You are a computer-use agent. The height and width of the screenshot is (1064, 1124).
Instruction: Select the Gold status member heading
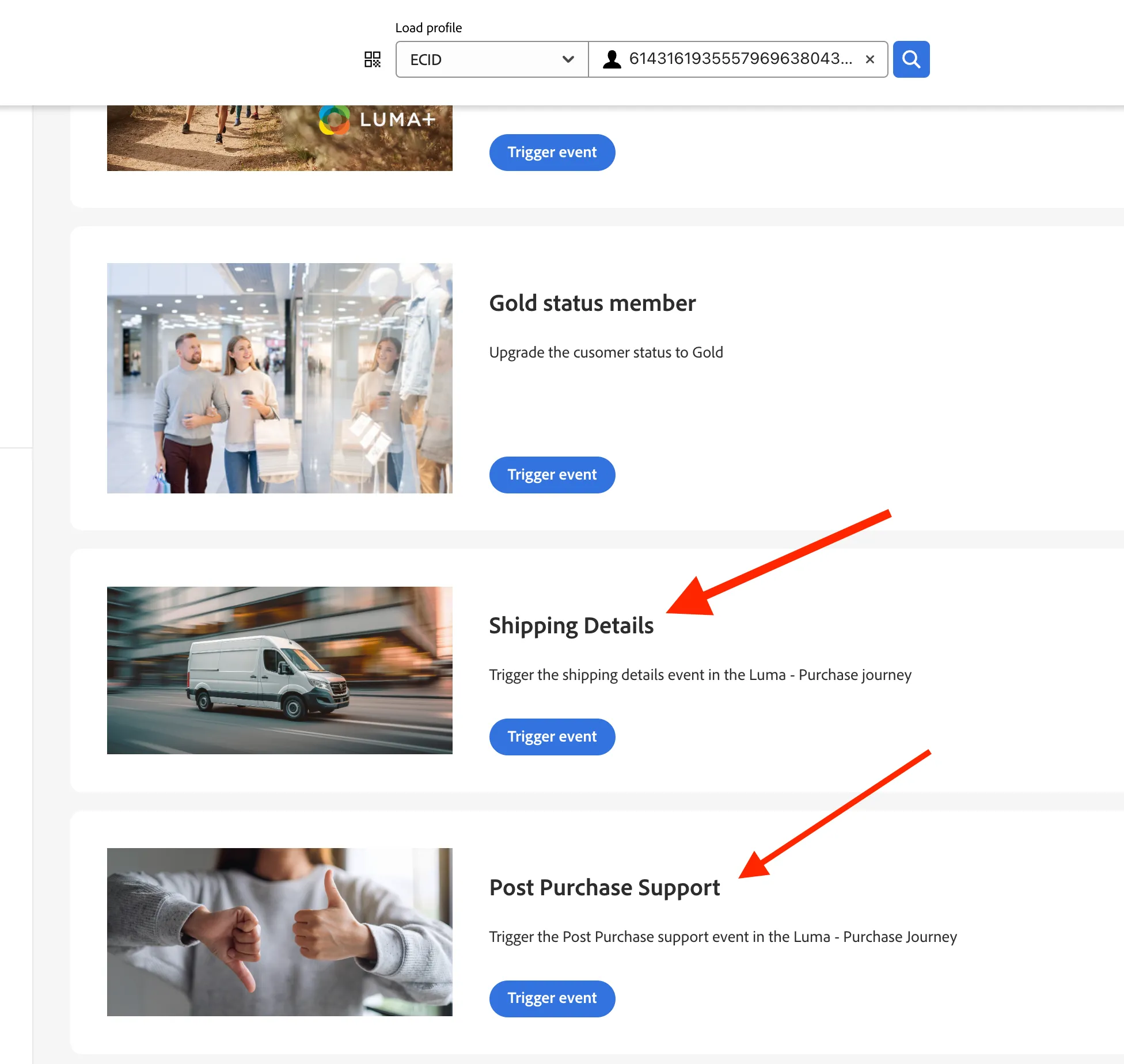tap(593, 303)
